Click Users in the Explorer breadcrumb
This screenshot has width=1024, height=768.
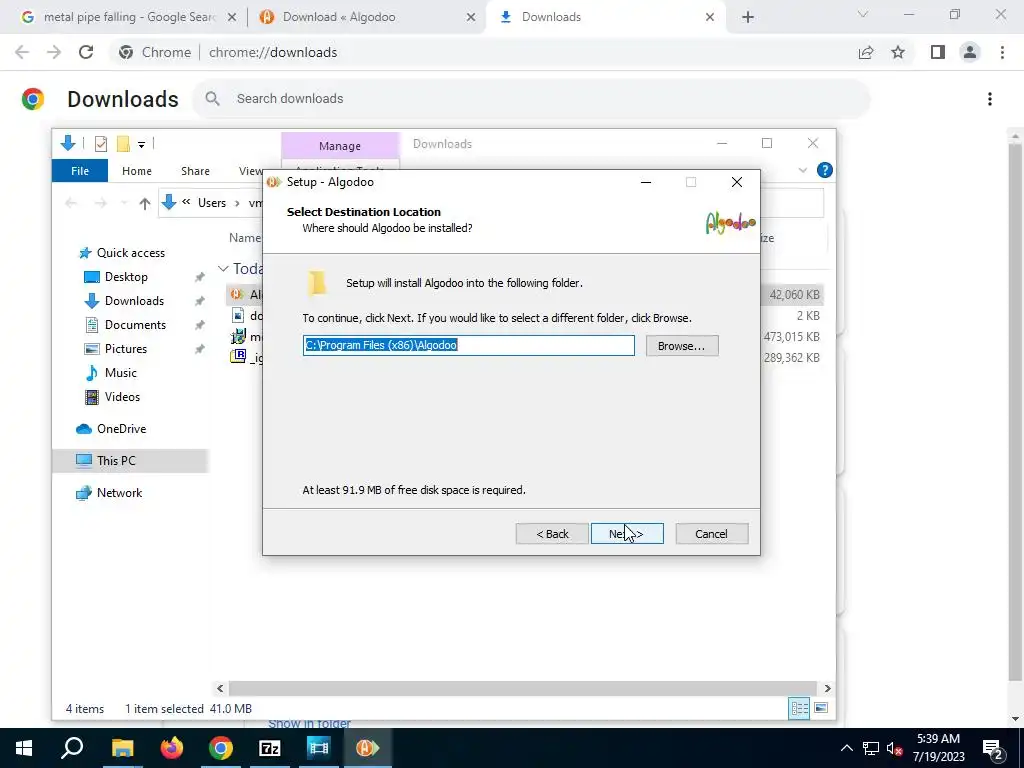(x=212, y=203)
